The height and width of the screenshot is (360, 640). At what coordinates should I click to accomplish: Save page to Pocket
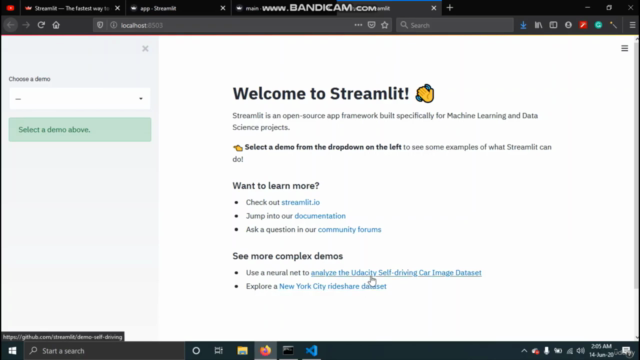coord(371,25)
